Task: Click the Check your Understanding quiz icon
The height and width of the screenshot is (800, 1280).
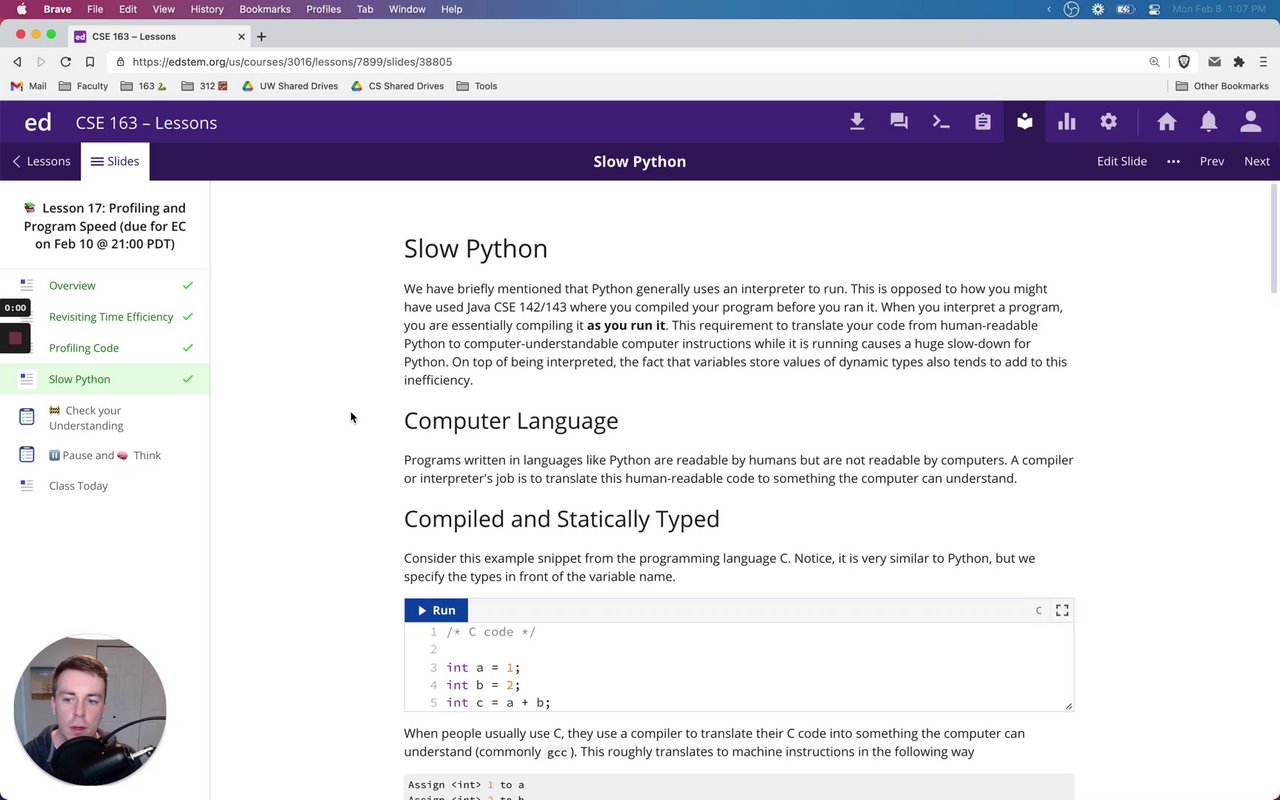Action: 27,417
